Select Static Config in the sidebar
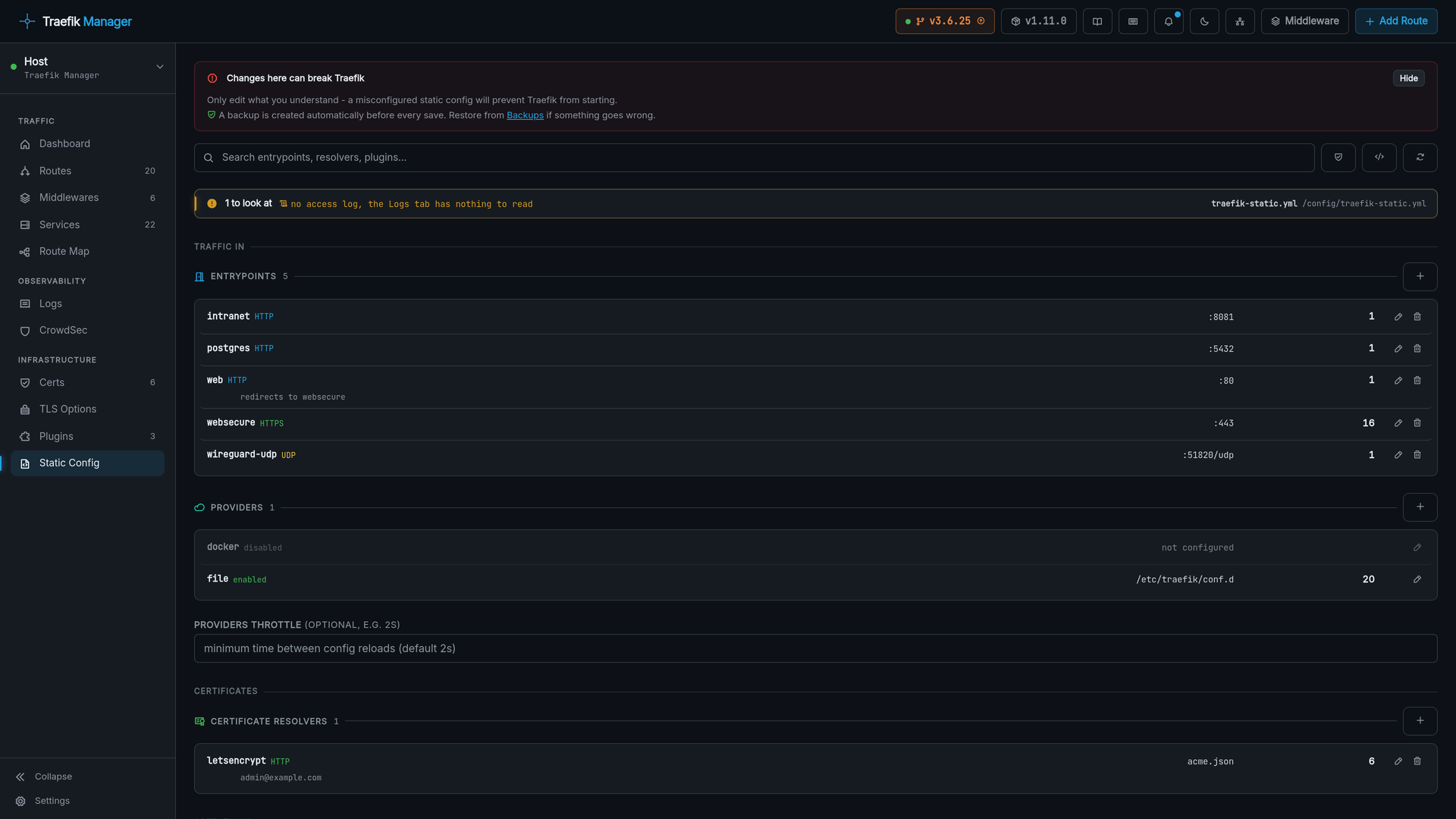 pyautogui.click(x=87, y=463)
